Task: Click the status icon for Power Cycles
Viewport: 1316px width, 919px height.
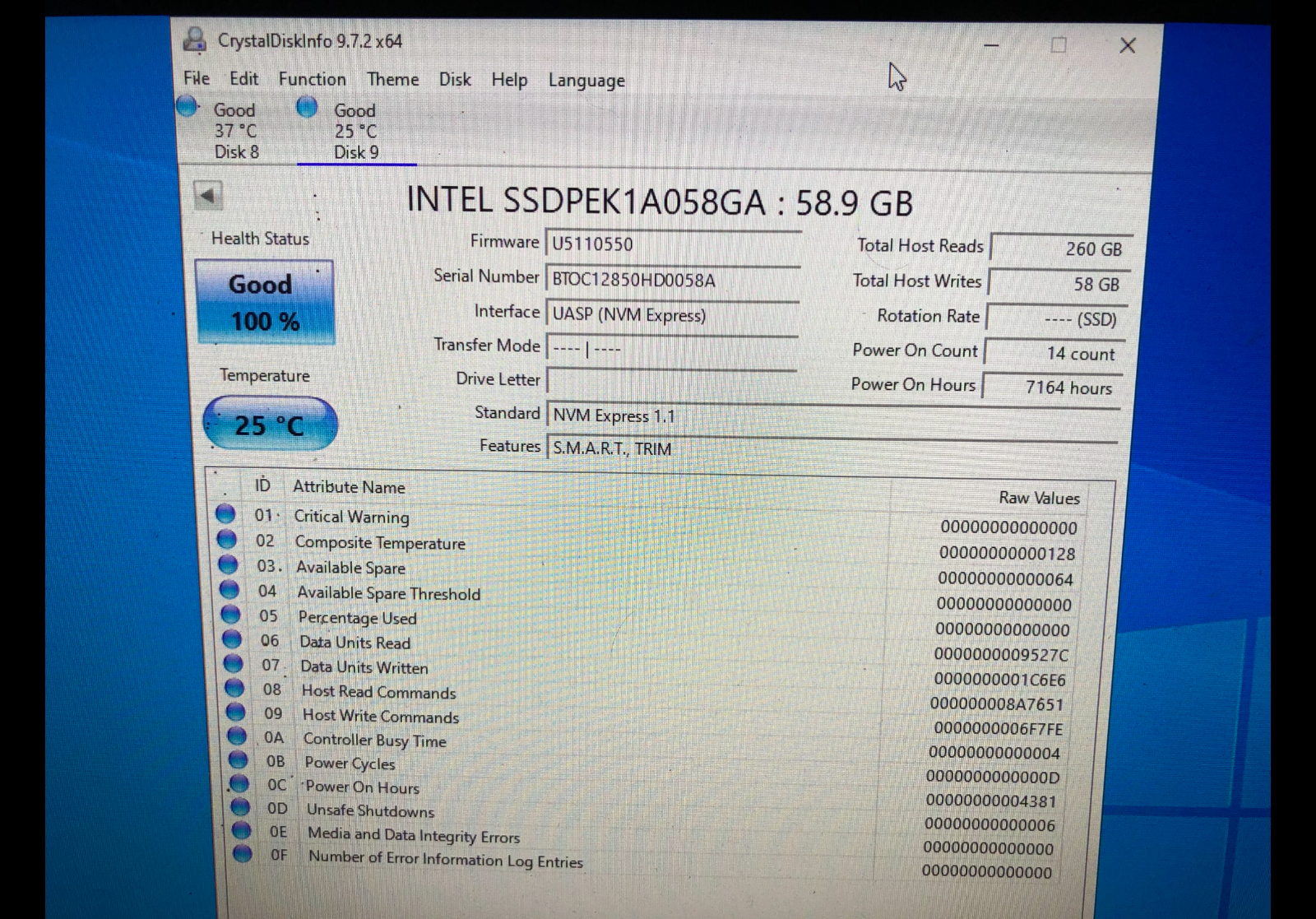Action: [239, 759]
